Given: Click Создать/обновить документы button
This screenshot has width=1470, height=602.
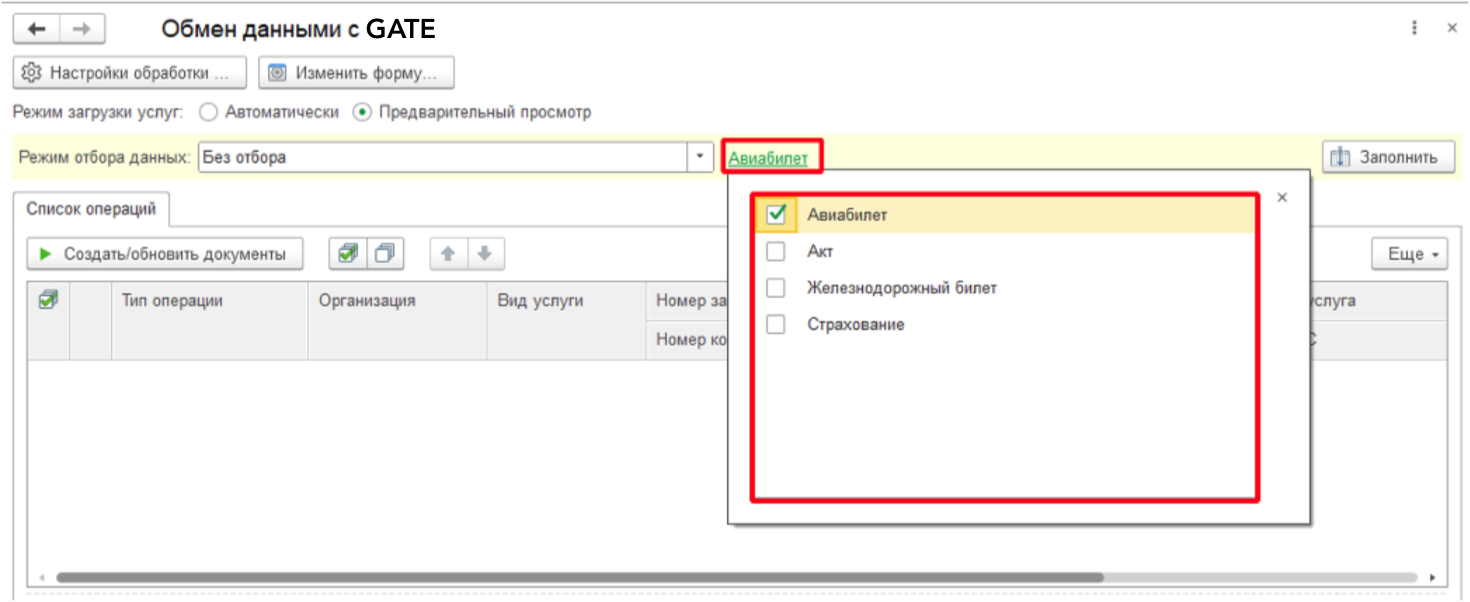Looking at the screenshot, I should [x=165, y=254].
